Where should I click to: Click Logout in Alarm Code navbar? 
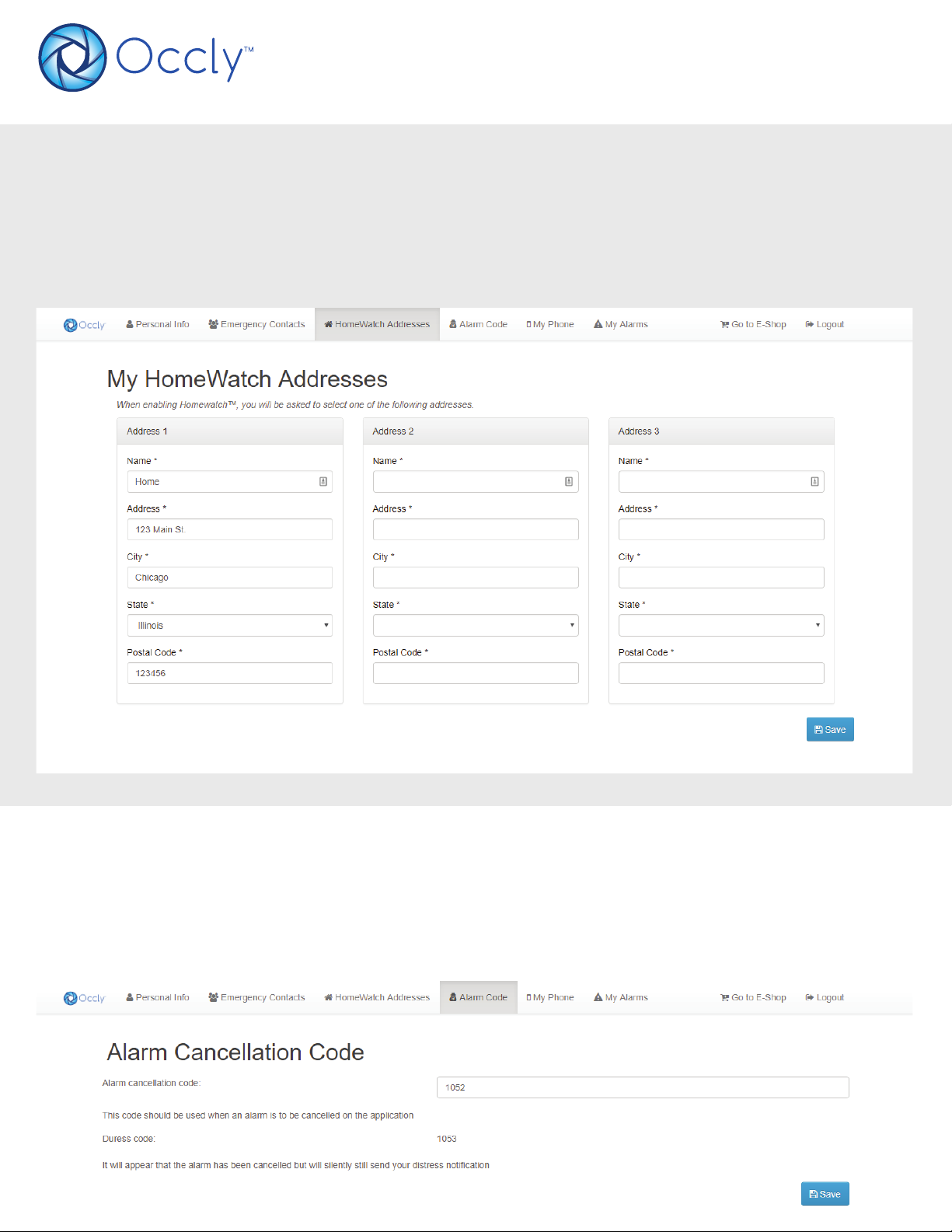coord(825,997)
